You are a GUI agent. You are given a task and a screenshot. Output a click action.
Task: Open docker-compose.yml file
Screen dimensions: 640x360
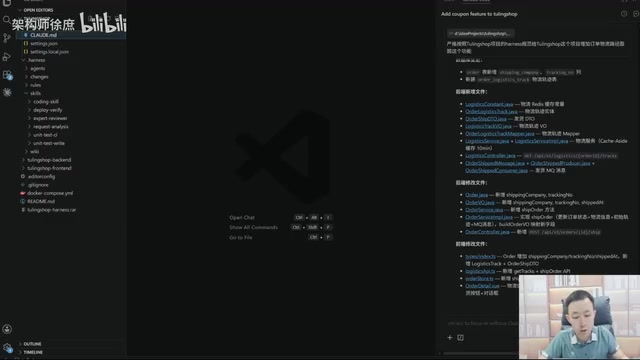[x=50, y=193]
